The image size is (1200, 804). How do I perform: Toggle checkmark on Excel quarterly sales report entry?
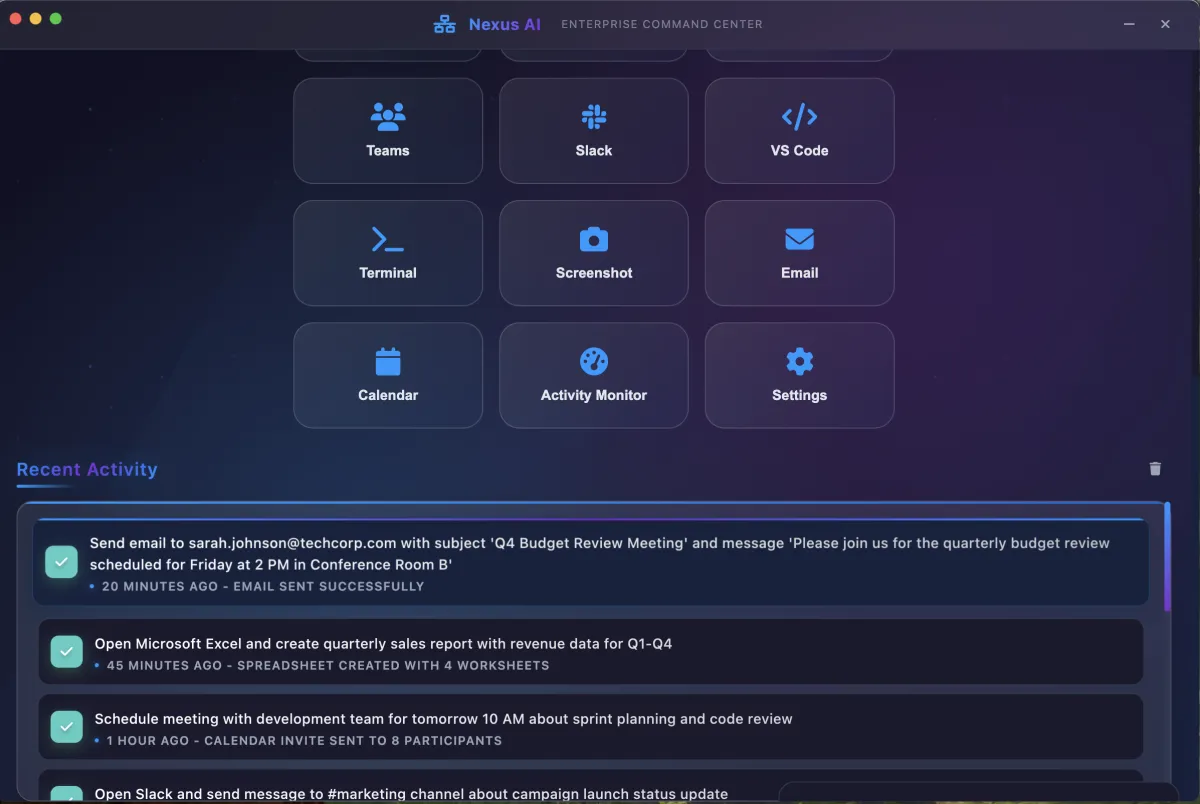pos(66,651)
